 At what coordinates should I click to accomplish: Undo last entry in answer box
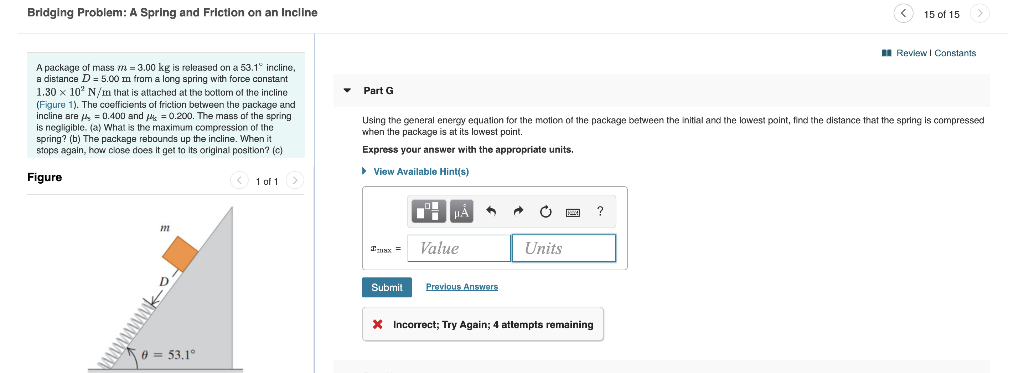click(492, 211)
